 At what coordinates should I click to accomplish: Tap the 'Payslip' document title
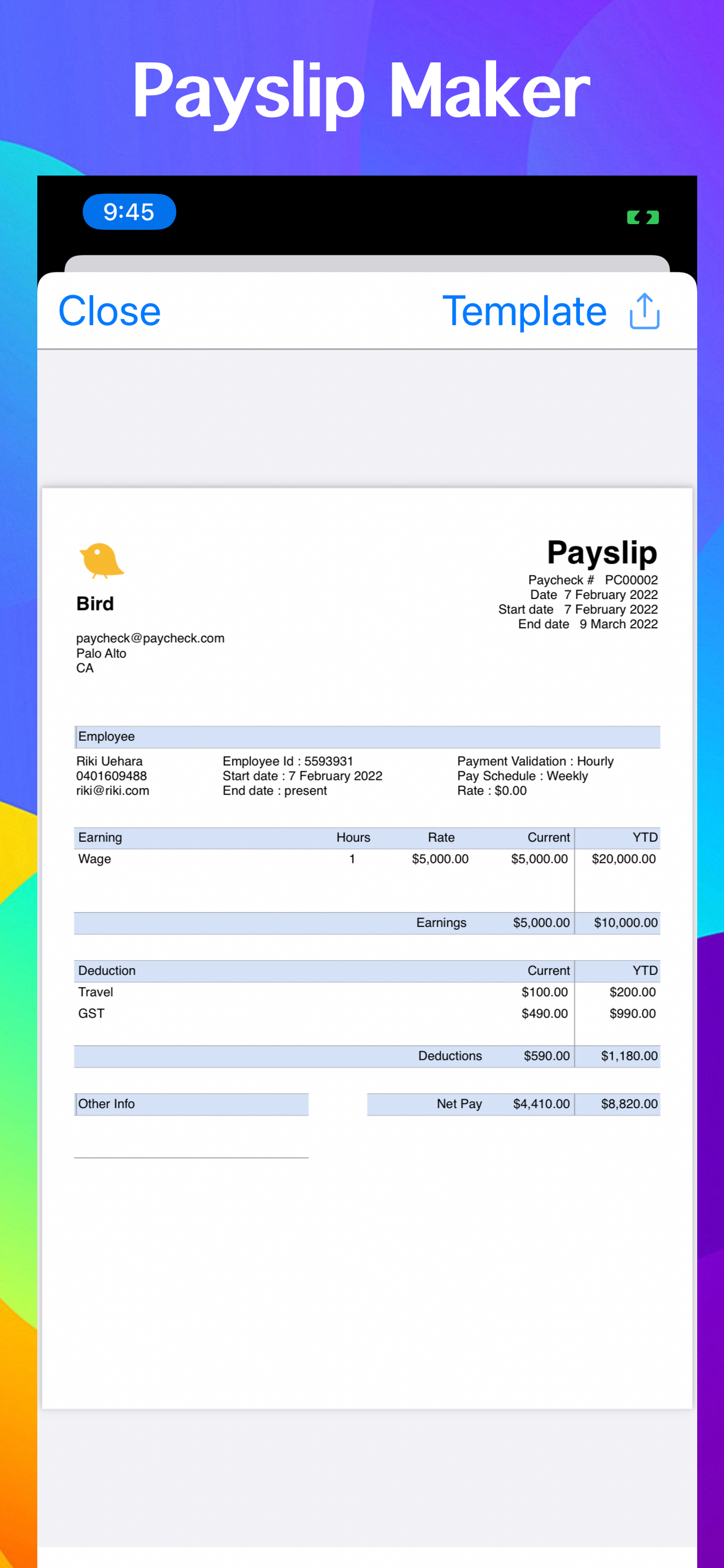coord(602,552)
